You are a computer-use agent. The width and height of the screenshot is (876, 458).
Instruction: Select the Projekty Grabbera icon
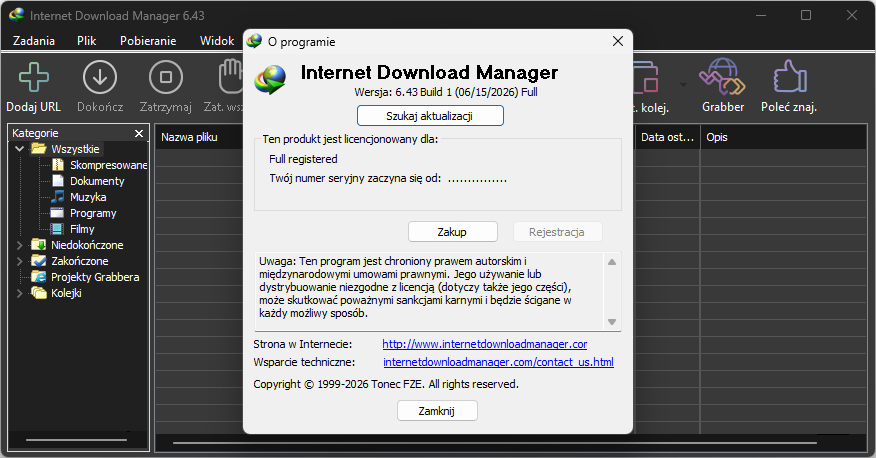pyautogui.click(x=39, y=276)
